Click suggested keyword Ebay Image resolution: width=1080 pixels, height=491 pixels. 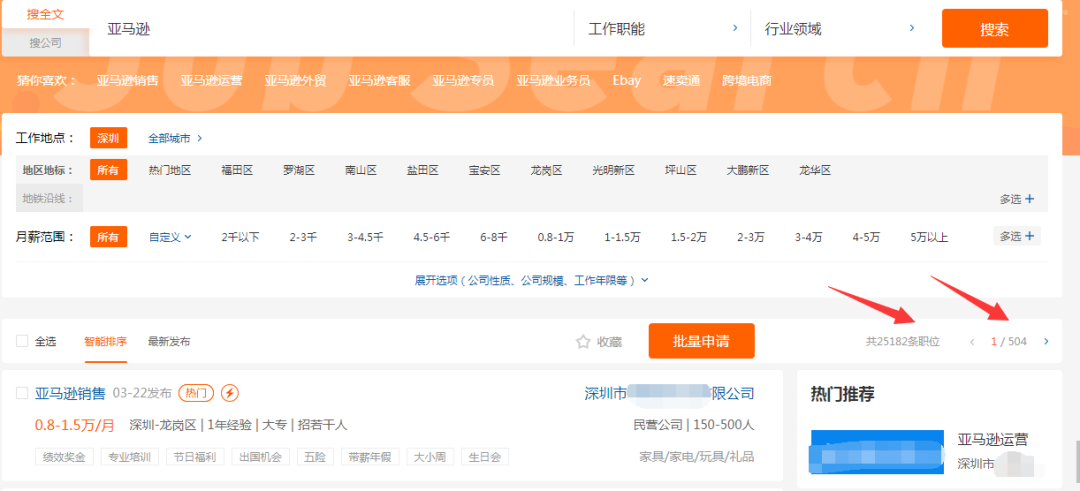[627, 81]
